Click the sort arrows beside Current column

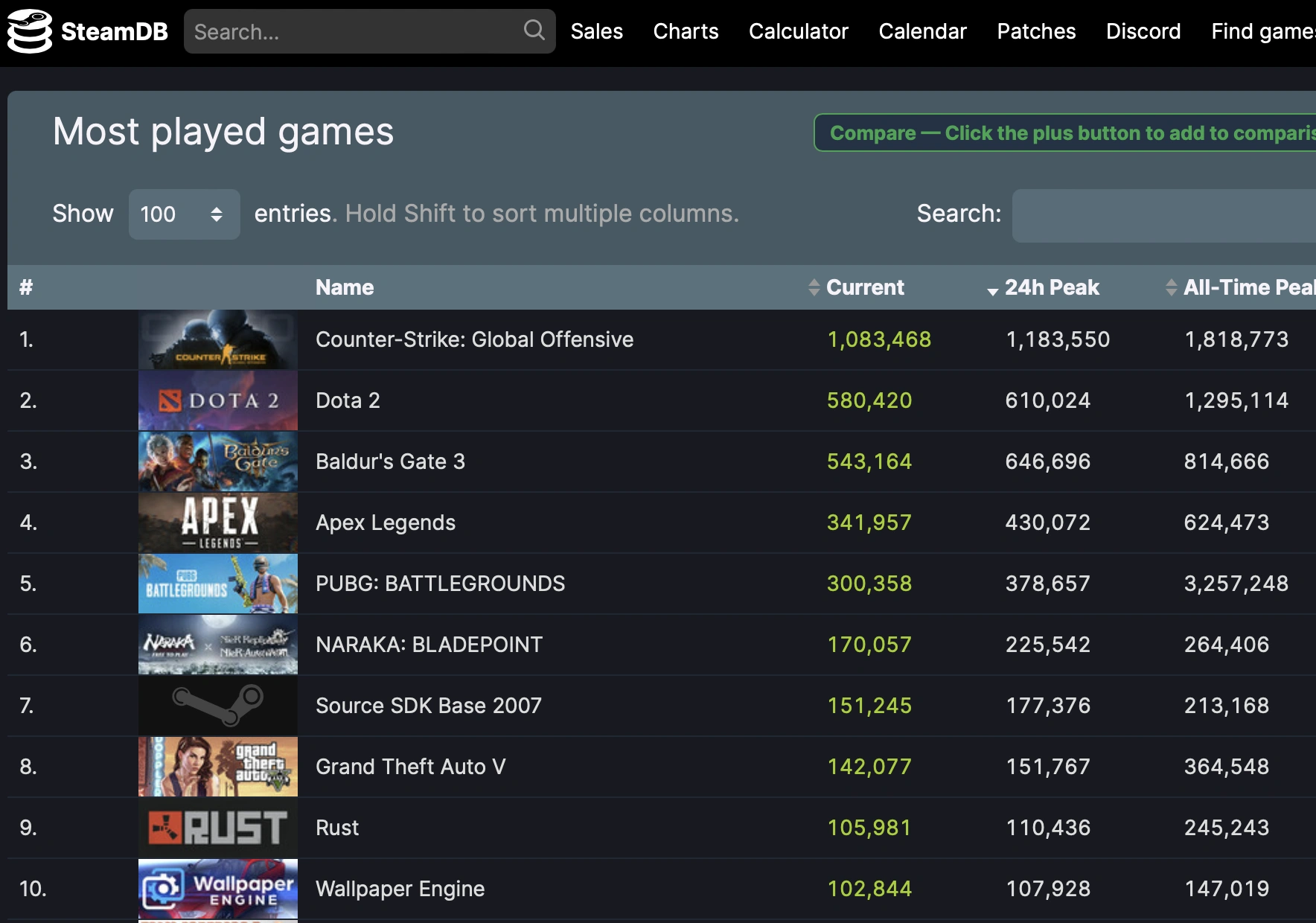pos(814,287)
